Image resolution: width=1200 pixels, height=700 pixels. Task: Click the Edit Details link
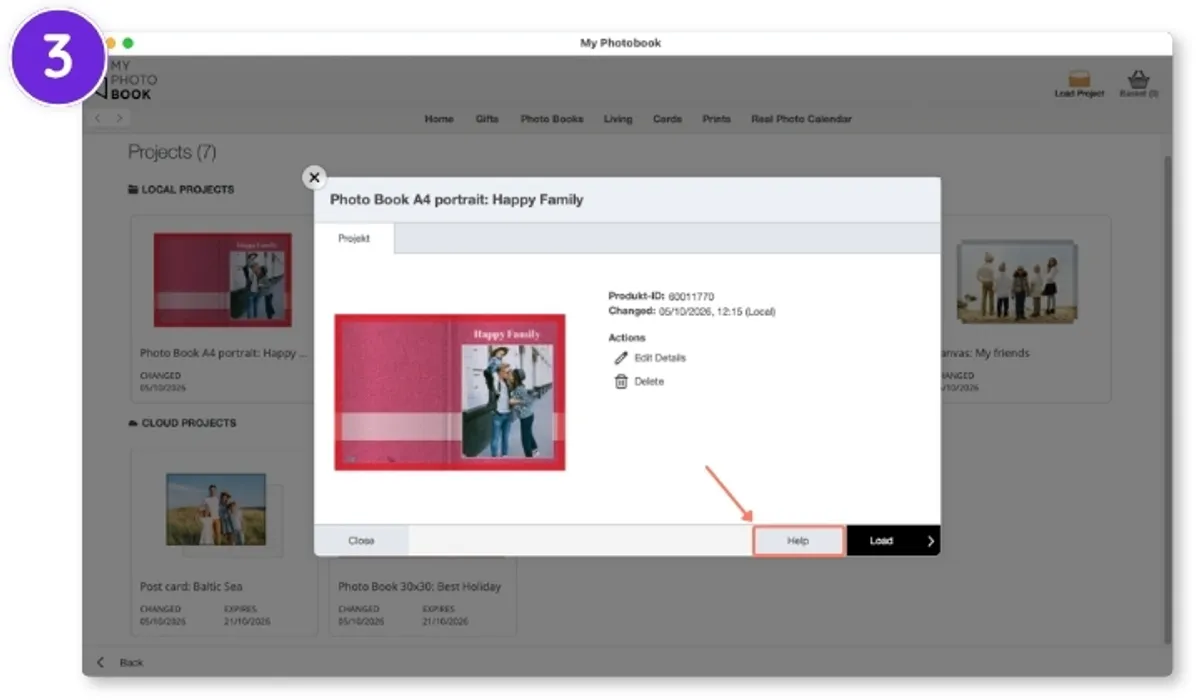click(x=660, y=358)
